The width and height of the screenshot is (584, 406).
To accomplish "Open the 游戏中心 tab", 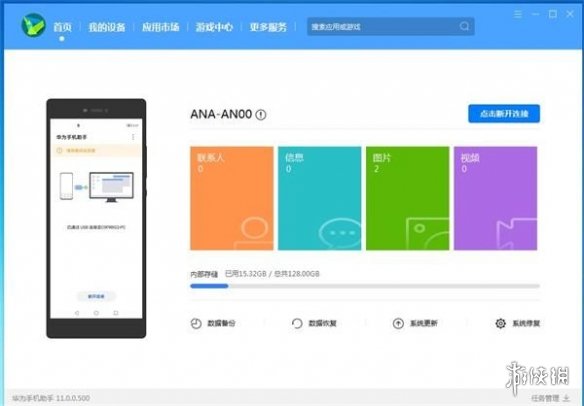I will tap(214, 27).
